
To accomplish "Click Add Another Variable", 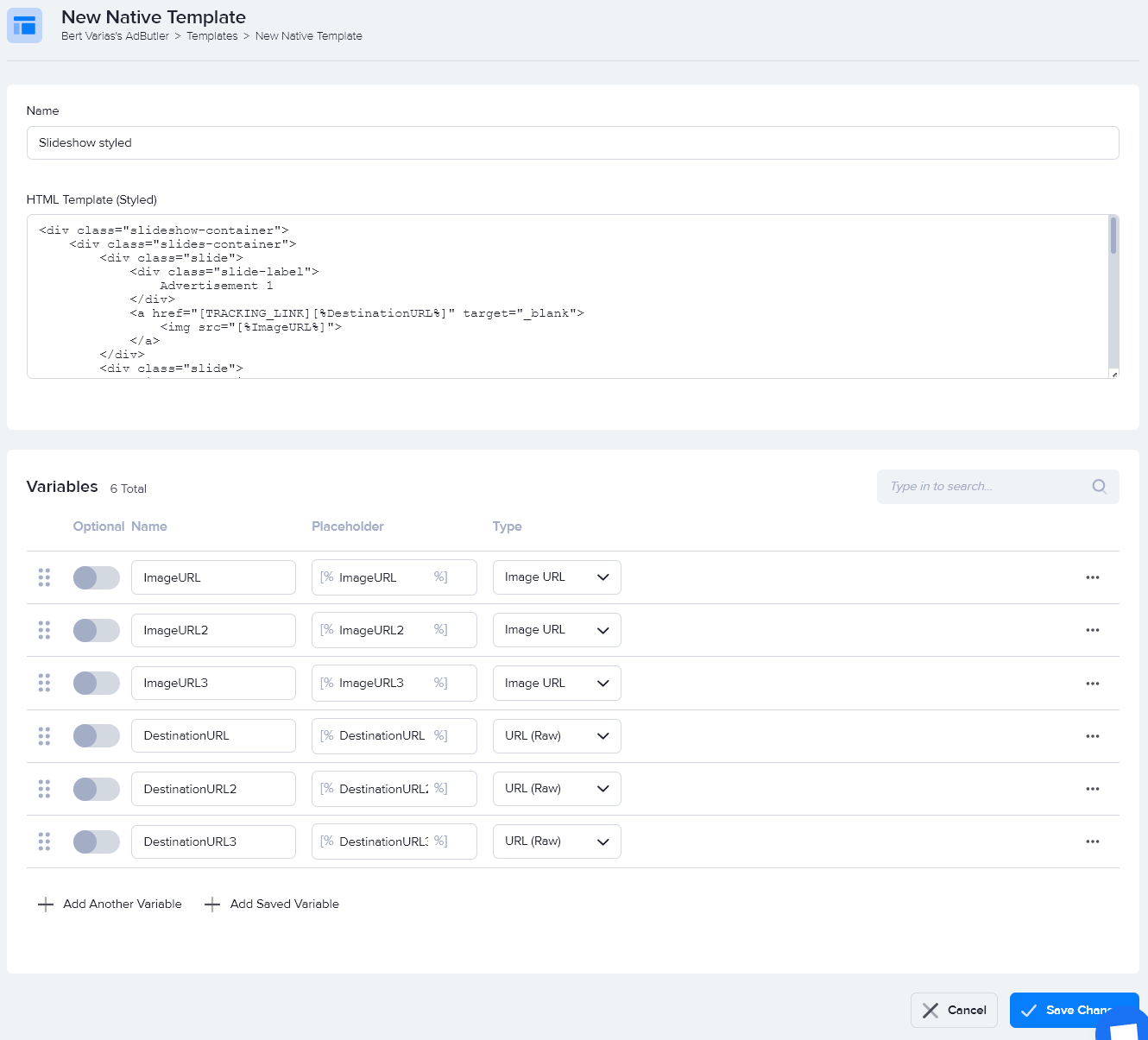I will [x=110, y=904].
